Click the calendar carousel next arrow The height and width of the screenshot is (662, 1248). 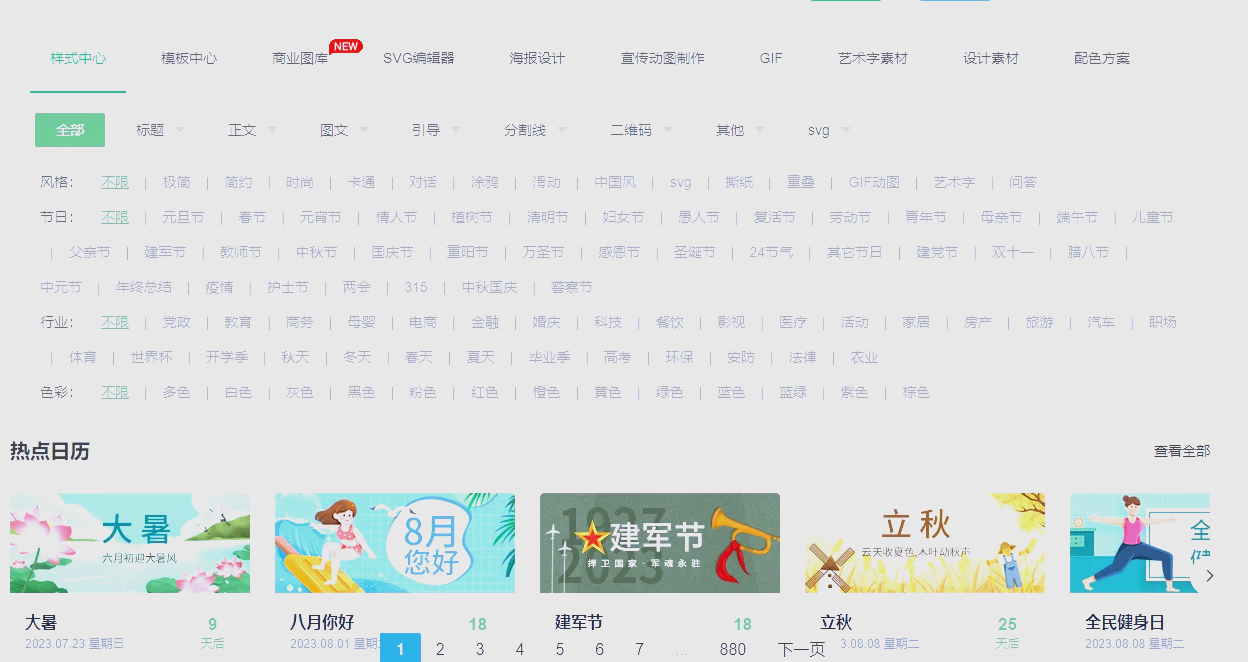[1210, 576]
